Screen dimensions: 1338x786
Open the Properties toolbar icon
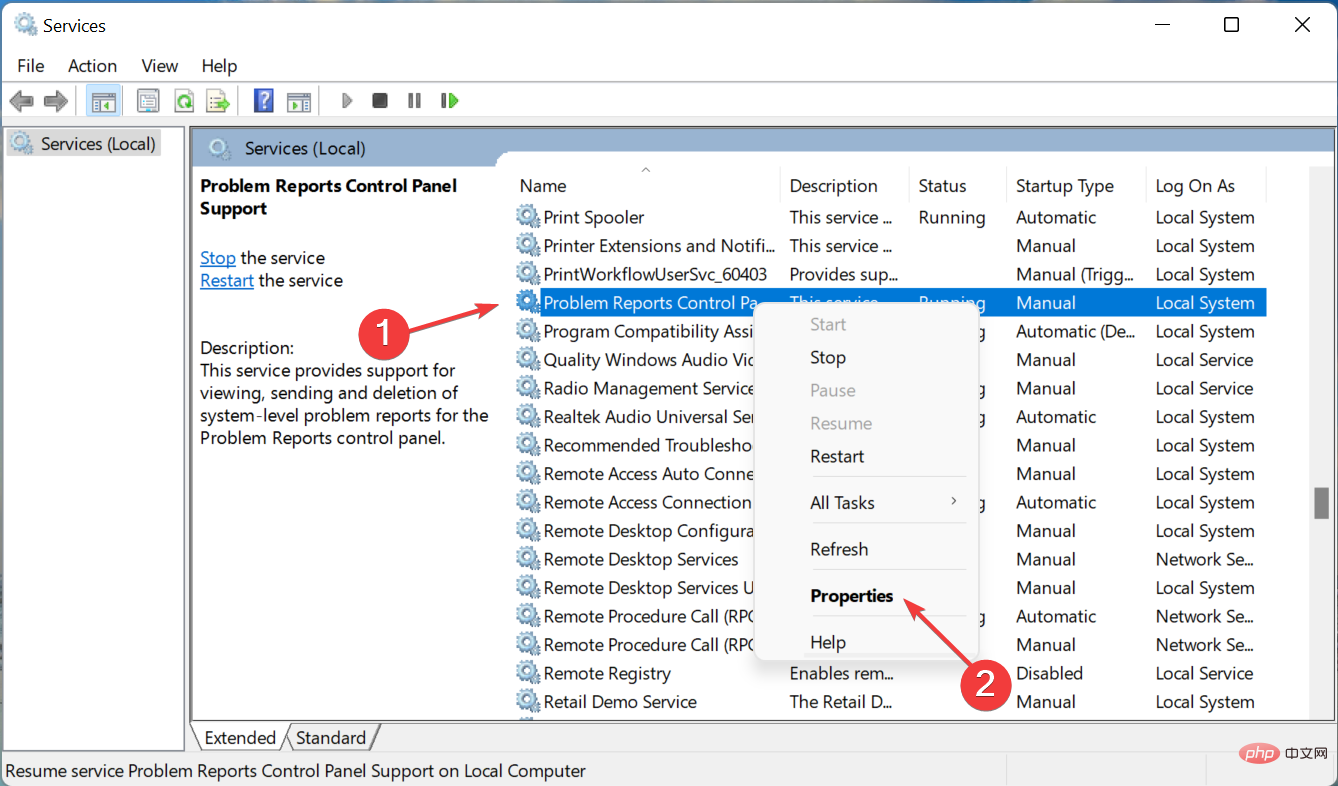click(148, 100)
